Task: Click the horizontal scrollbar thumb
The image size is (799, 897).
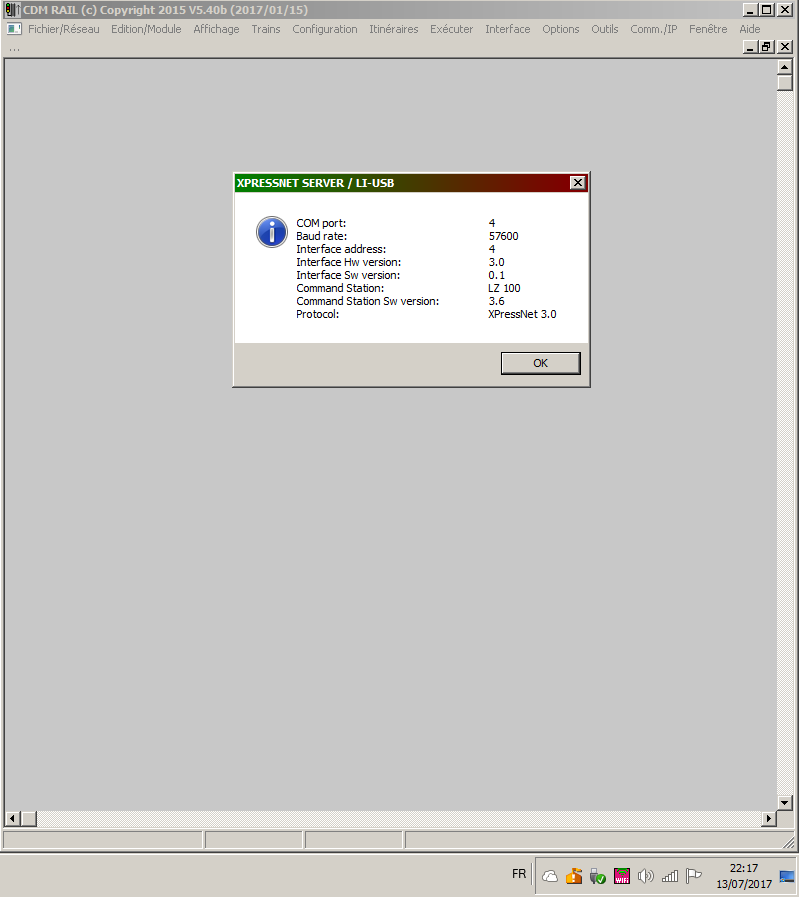Action: pyautogui.click(x=29, y=819)
